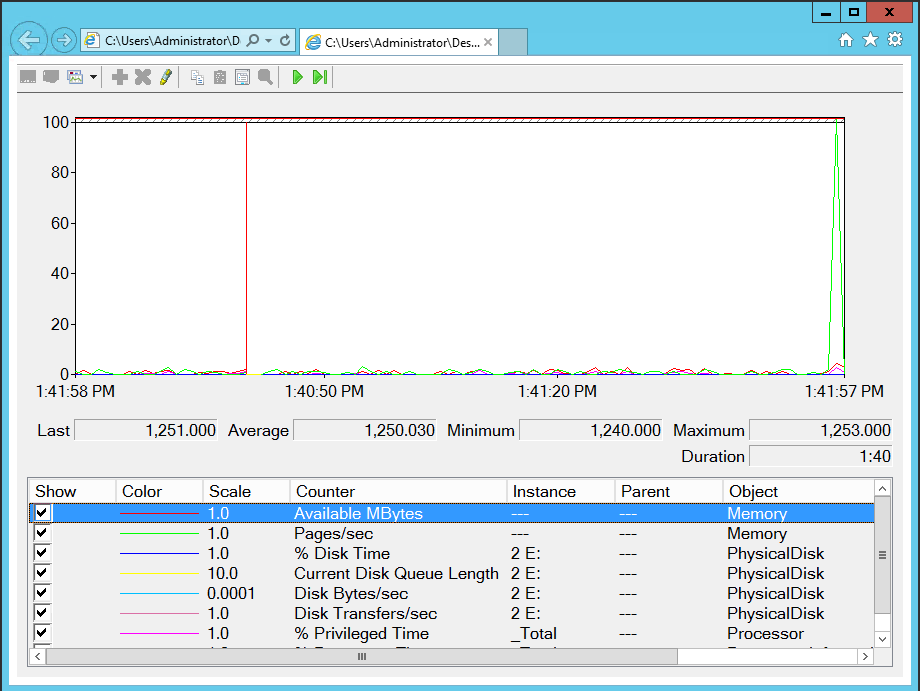The width and height of the screenshot is (920, 691).
Task: Click the green Pages/sec color line
Action: point(159,533)
